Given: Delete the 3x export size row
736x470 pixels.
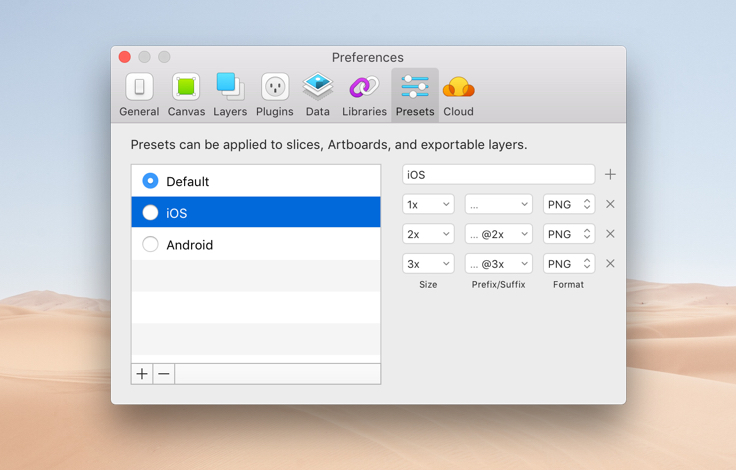Looking at the screenshot, I should (x=610, y=264).
